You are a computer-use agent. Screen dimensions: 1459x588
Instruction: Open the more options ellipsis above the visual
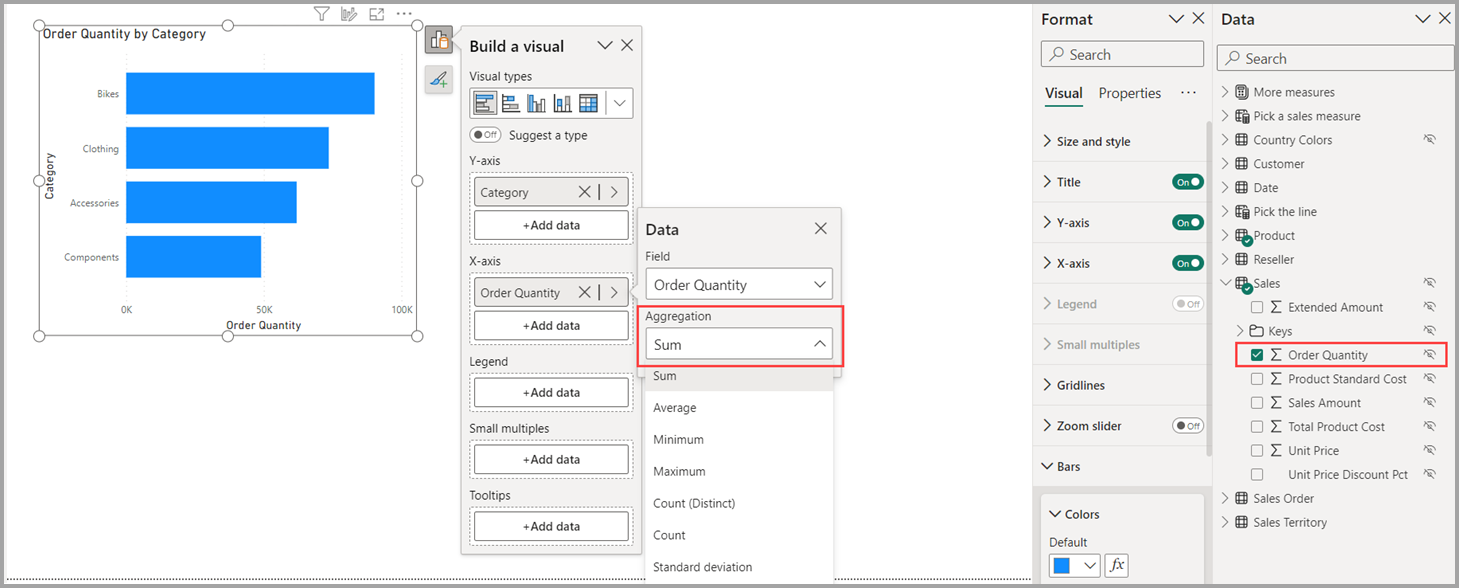point(404,13)
